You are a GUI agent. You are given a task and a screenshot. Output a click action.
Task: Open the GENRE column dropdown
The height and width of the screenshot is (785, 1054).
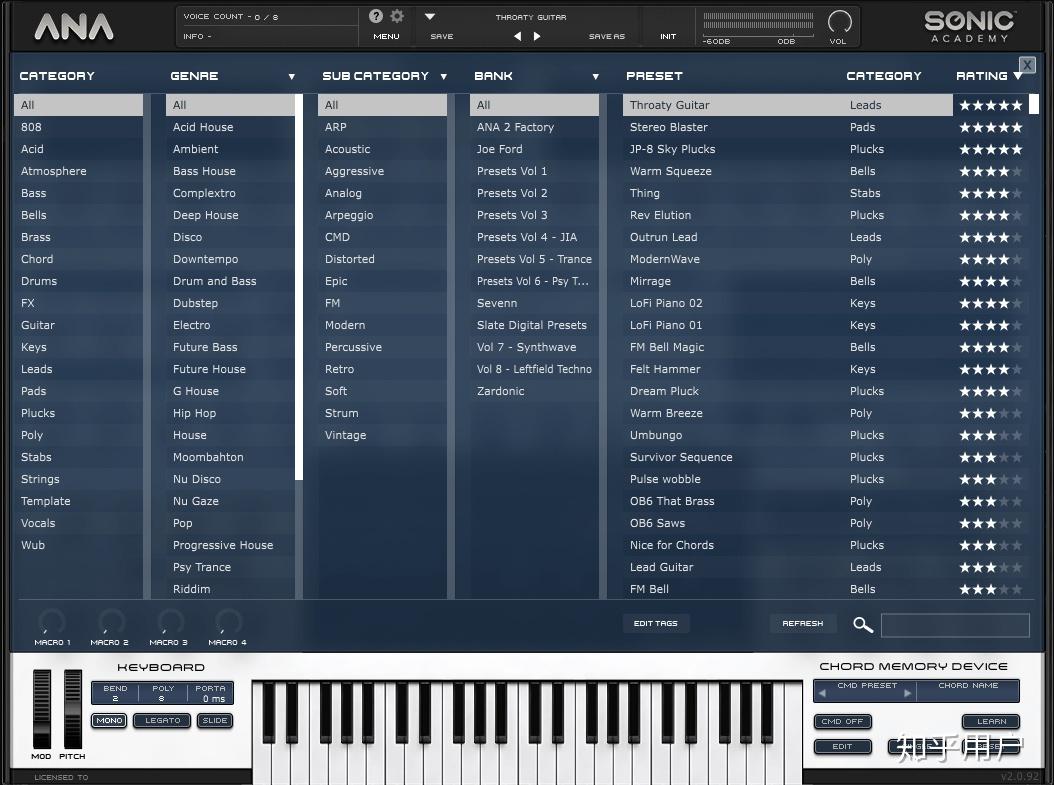click(x=292, y=75)
